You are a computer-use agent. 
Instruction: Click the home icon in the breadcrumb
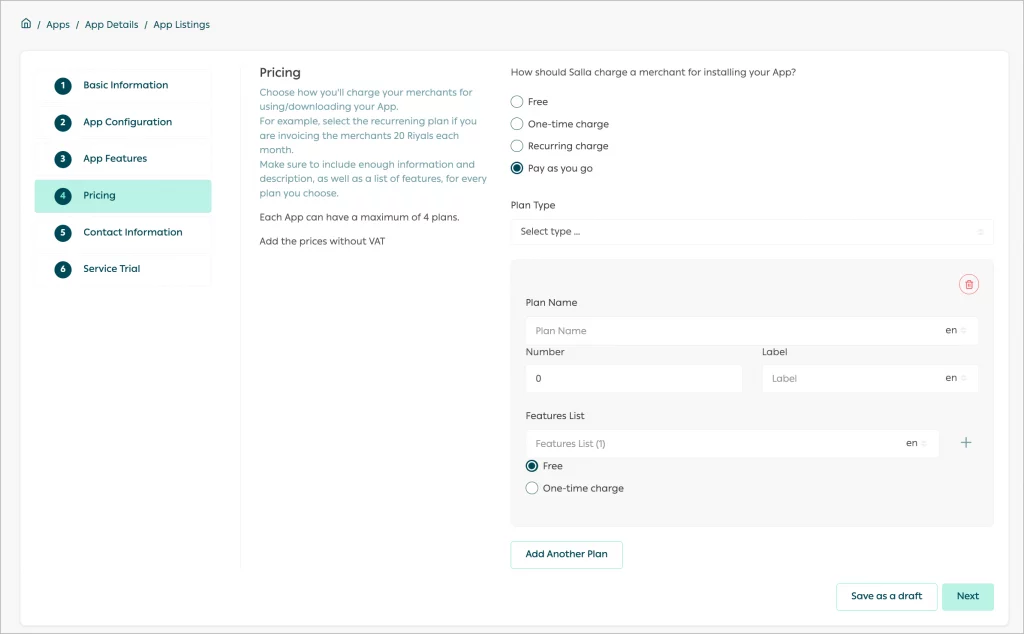pyautogui.click(x=25, y=24)
